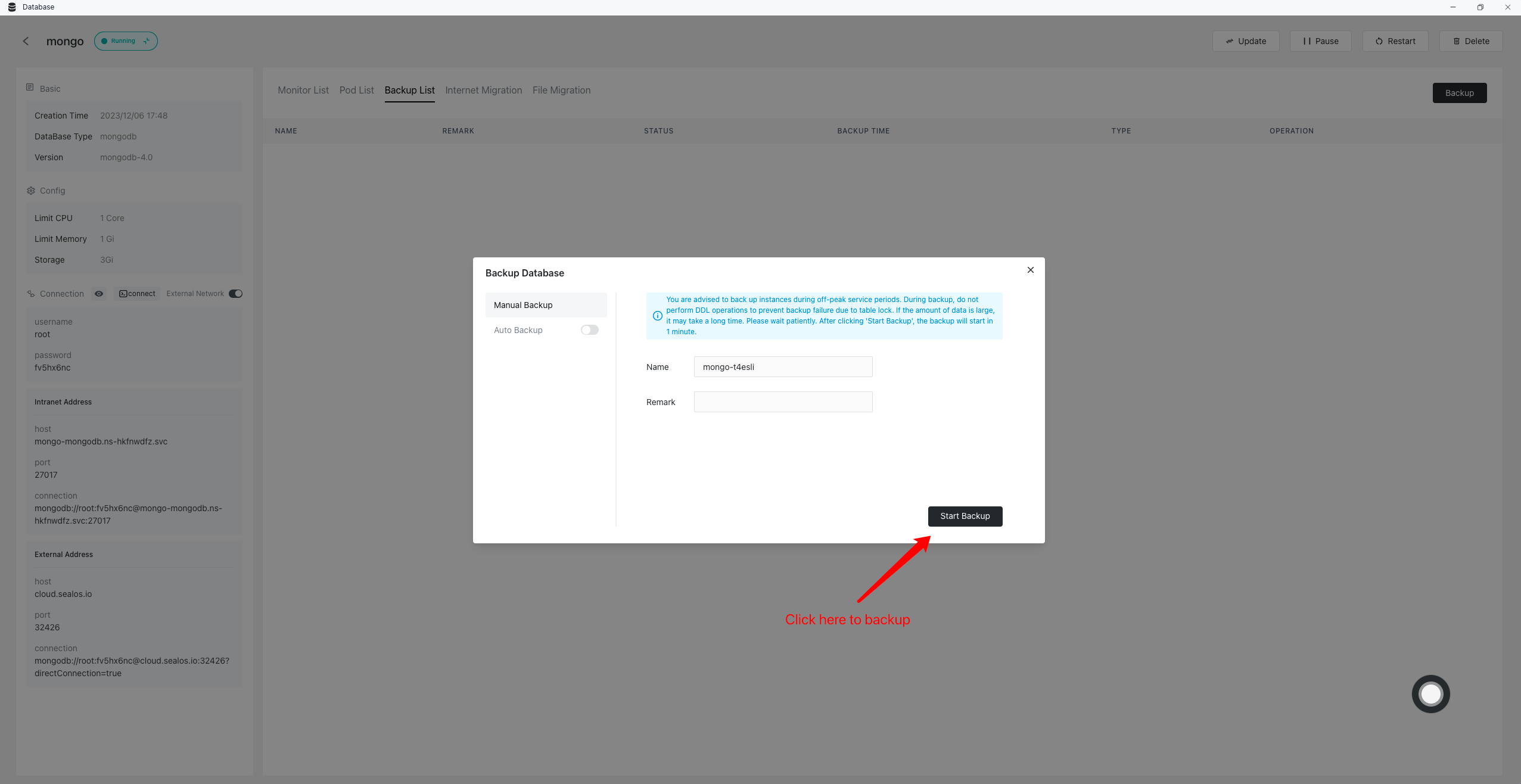Image resolution: width=1521 pixels, height=784 pixels.
Task: Open the Monitor List tab
Action: click(x=303, y=90)
